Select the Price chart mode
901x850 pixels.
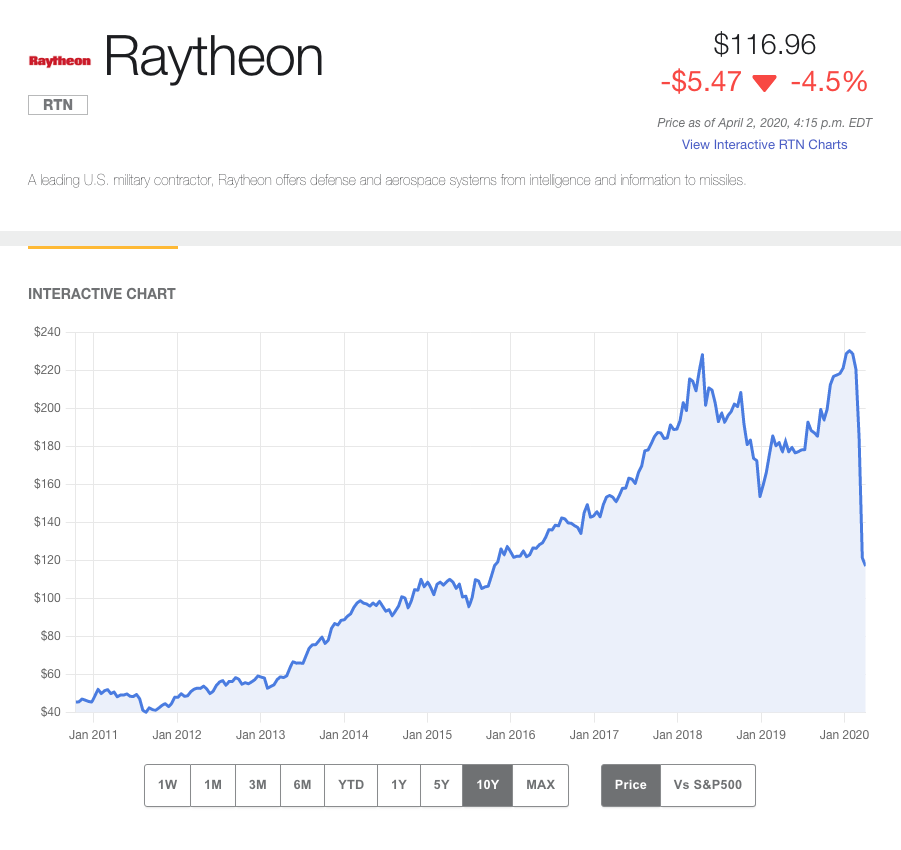[631, 785]
